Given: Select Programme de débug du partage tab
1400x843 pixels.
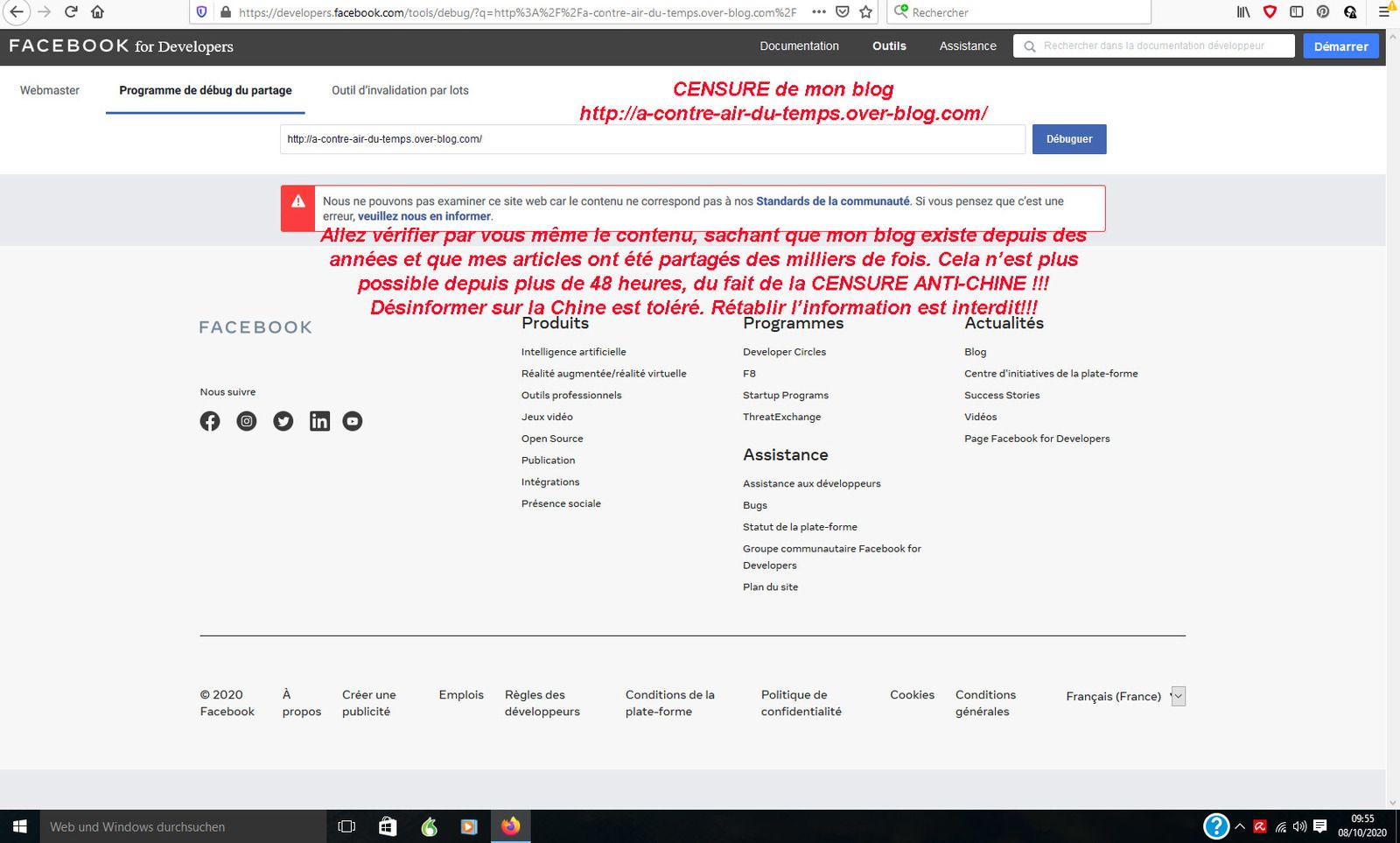Looking at the screenshot, I should pyautogui.click(x=206, y=90).
